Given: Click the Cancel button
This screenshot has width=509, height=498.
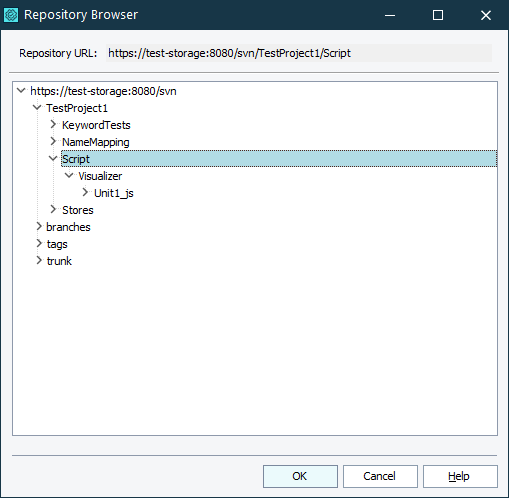Looking at the screenshot, I should pyautogui.click(x=380, y=476).
